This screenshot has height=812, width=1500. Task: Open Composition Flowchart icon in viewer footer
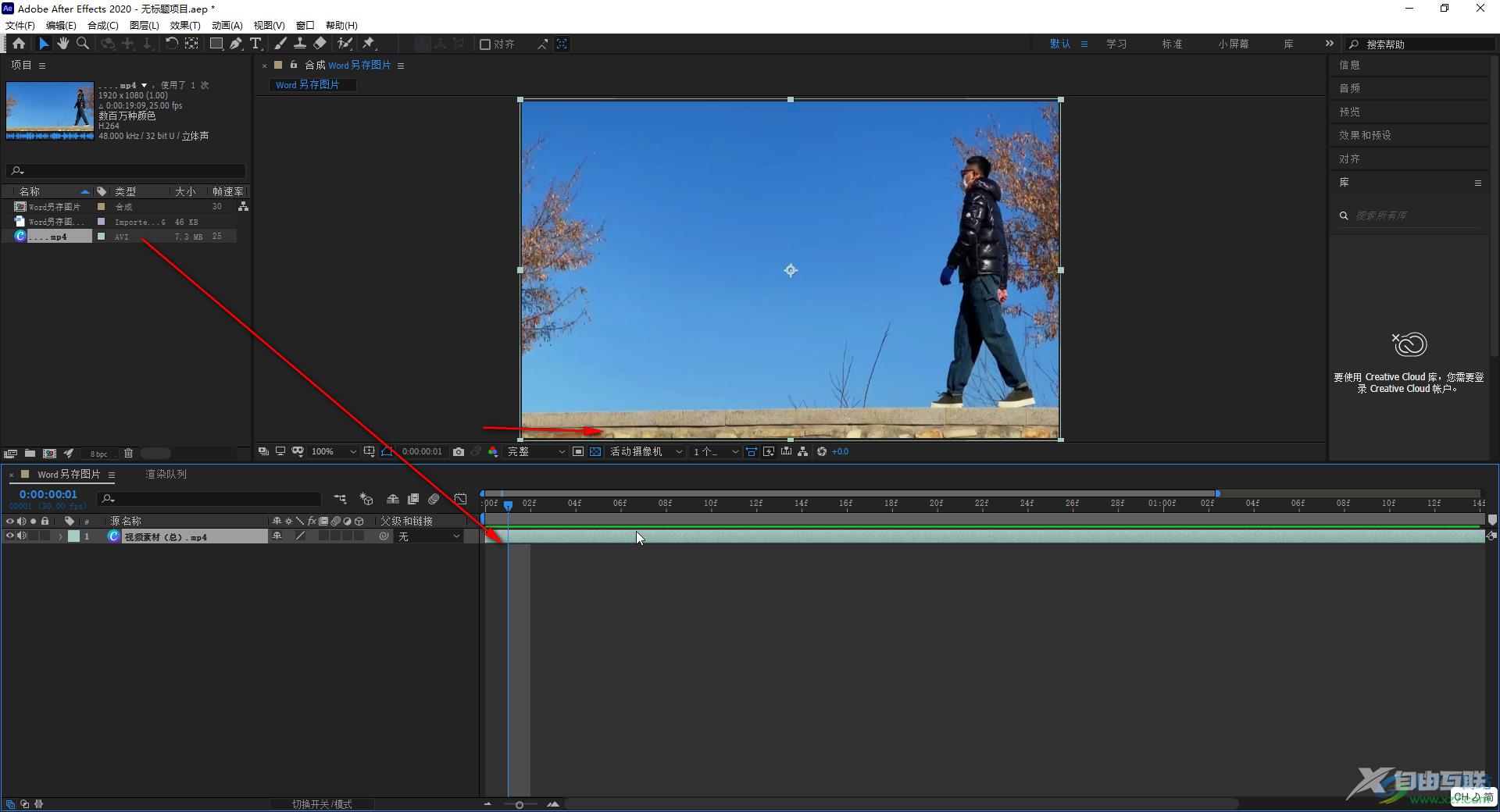802,452
